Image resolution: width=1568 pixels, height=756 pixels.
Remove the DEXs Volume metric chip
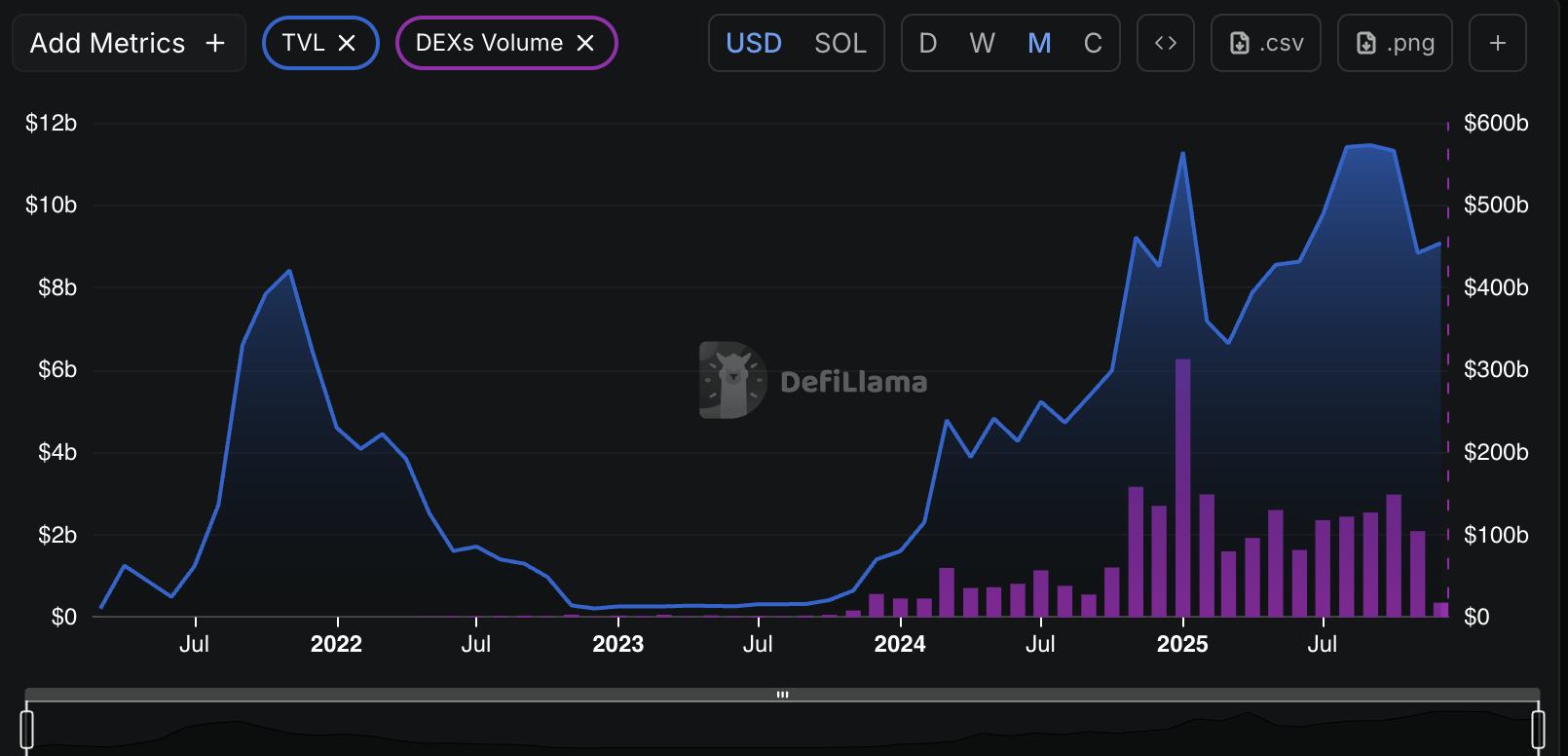[585, 43]
